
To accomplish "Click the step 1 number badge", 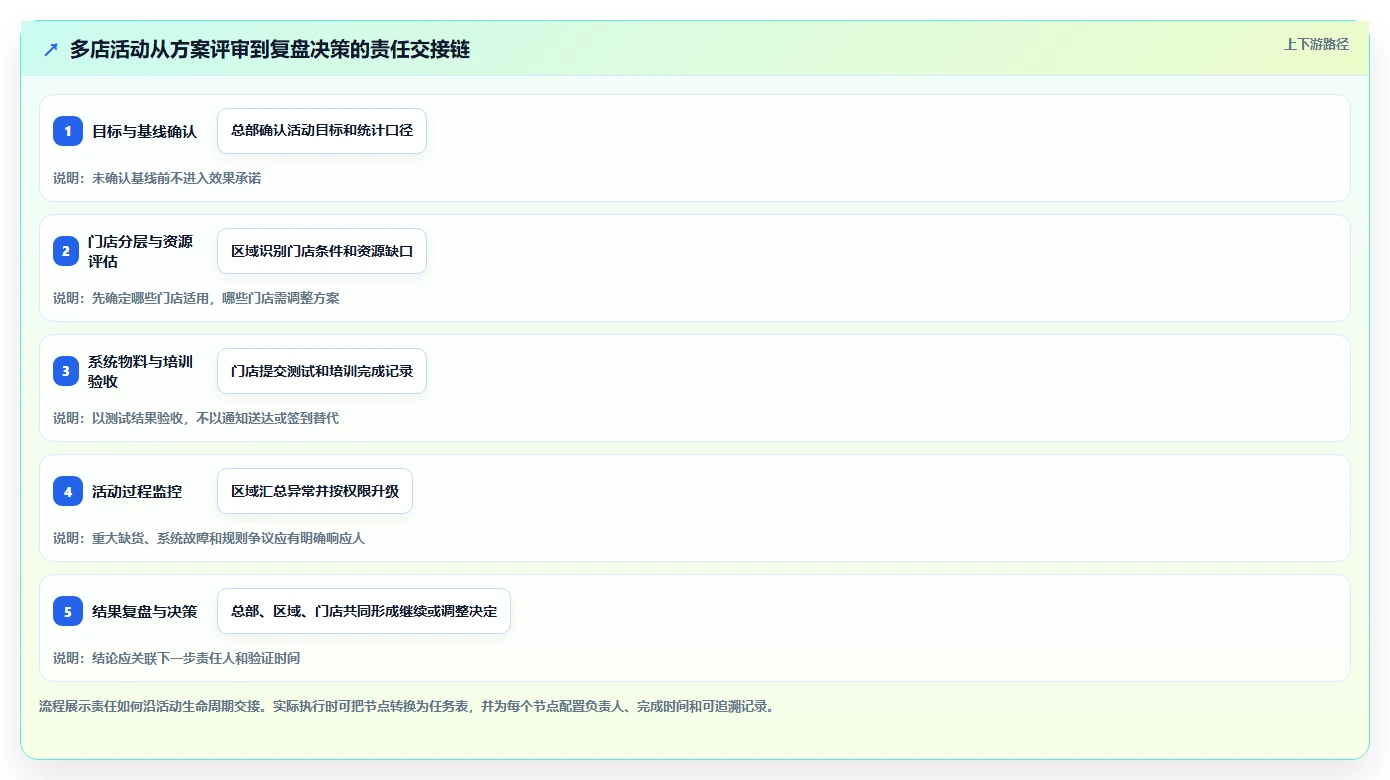I will (68, 131).
